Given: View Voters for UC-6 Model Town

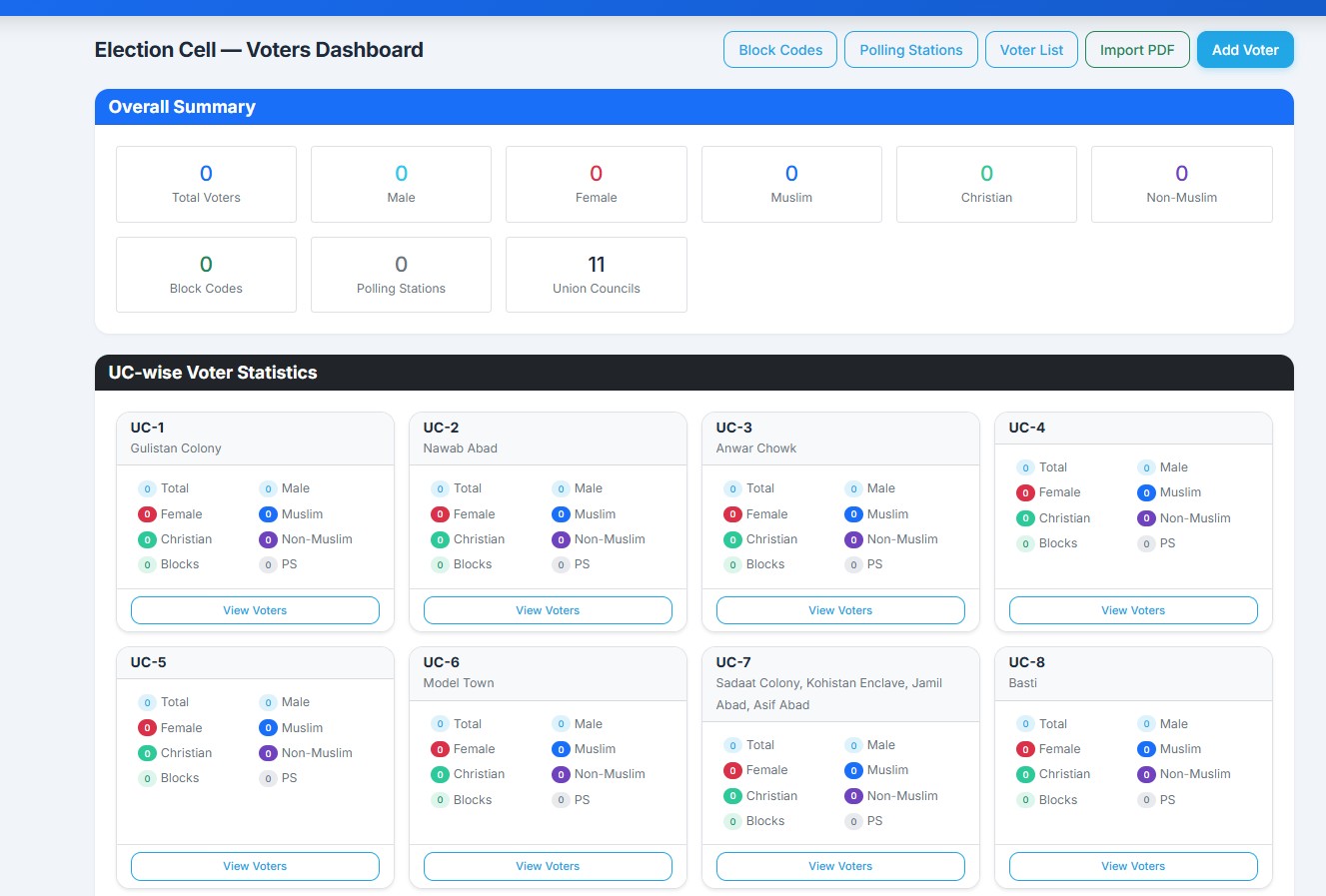Looking at the screenshot, I should click(x=548, y=866).
